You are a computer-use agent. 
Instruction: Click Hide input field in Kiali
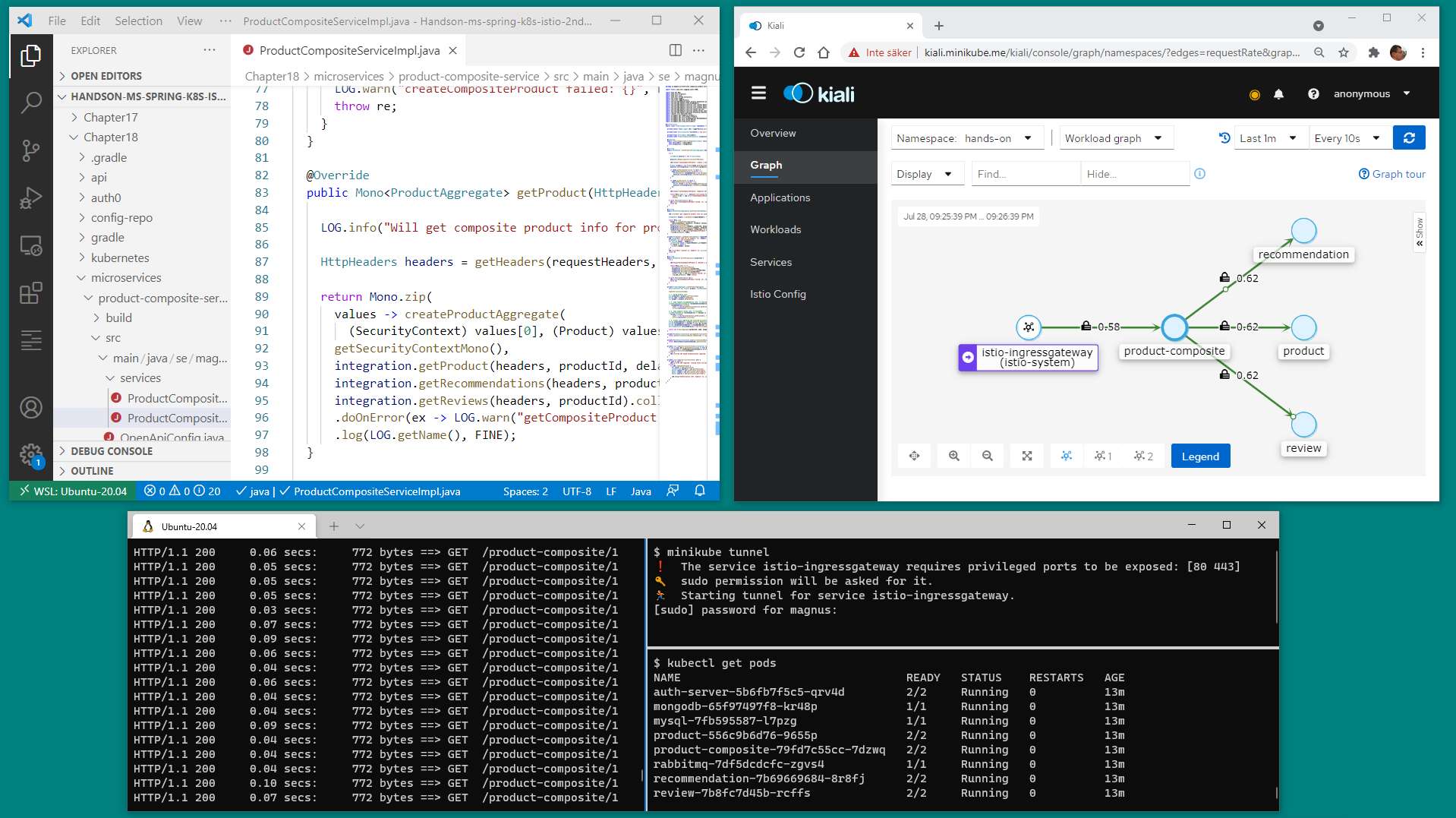[x=1135, y=173]
